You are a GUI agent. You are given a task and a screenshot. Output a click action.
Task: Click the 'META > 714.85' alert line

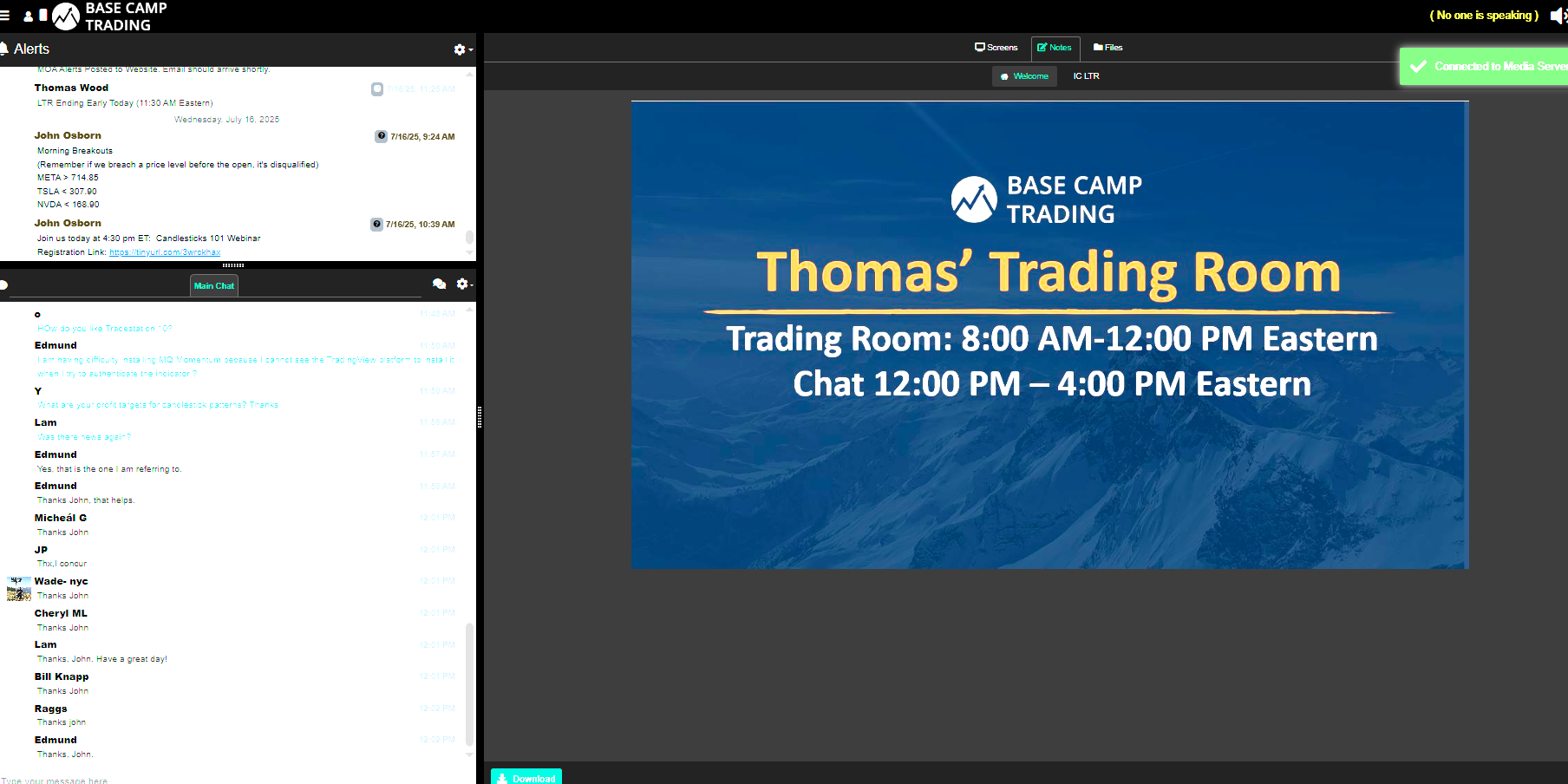(x=68, y=178)
